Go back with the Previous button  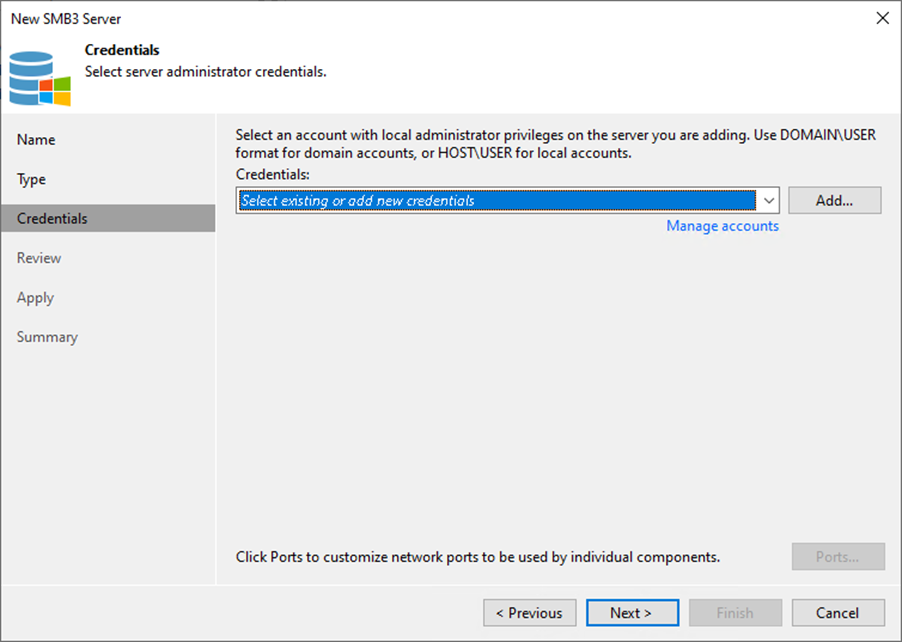(x=529, y=613)
